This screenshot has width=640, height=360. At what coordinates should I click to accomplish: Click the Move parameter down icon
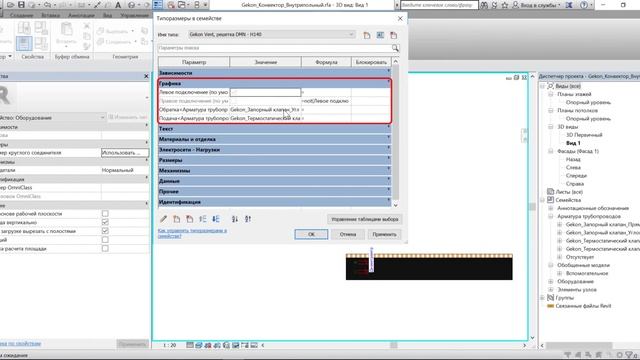(216, 219)
